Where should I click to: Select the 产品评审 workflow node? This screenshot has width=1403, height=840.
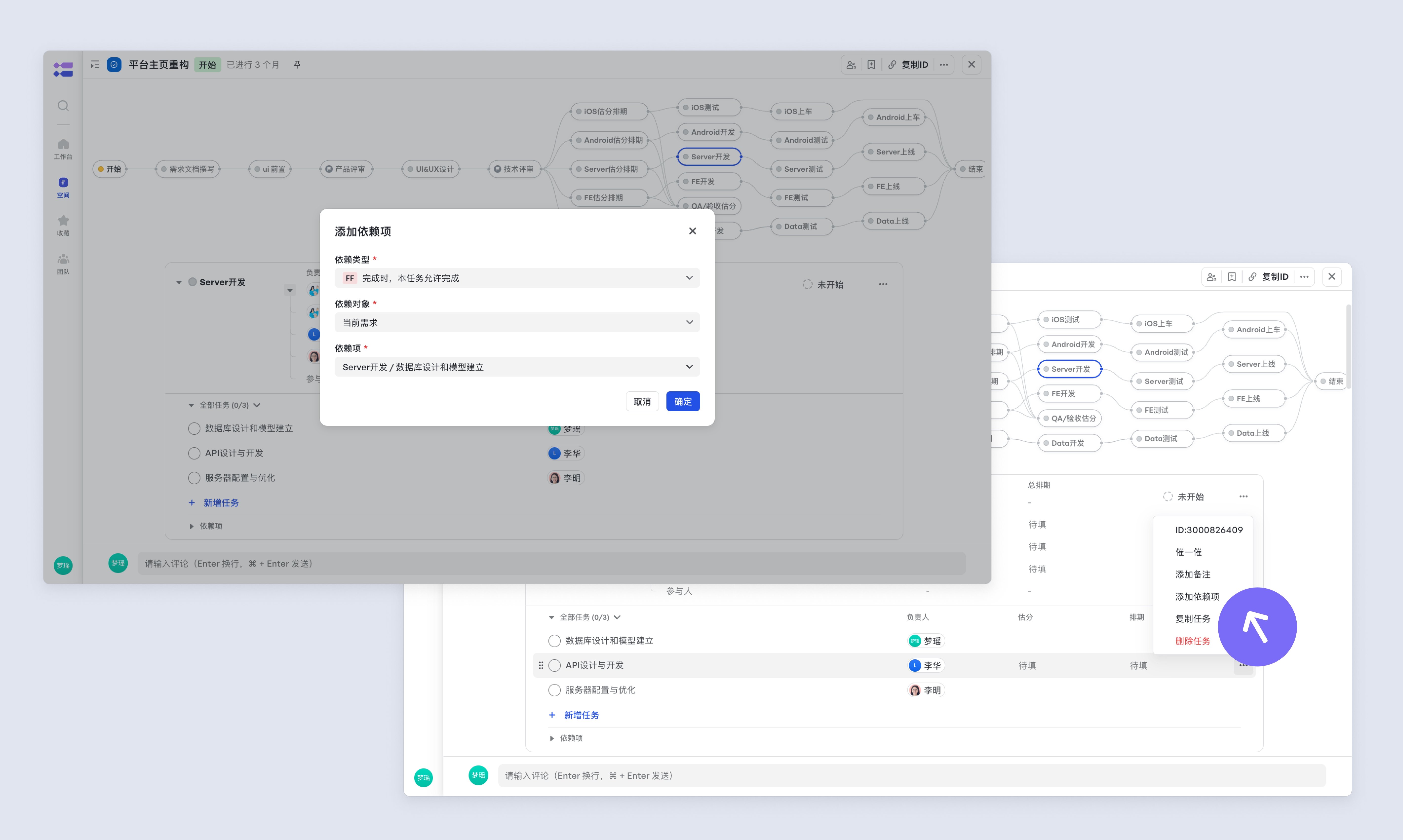346,169
